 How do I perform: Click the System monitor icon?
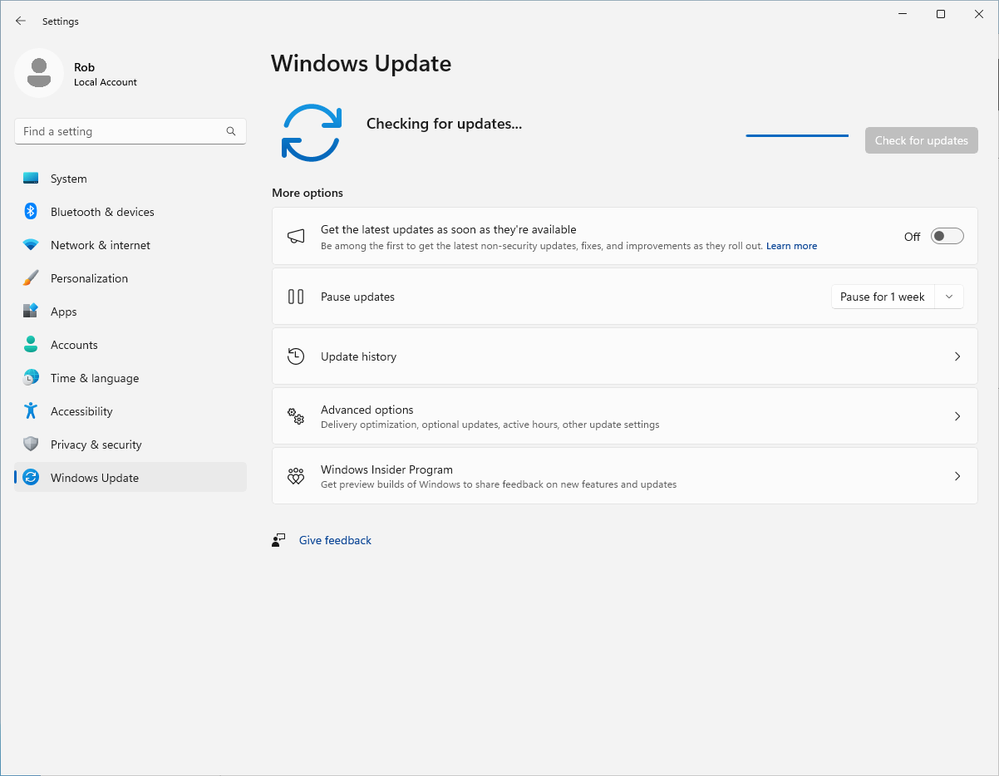point(31,178)
